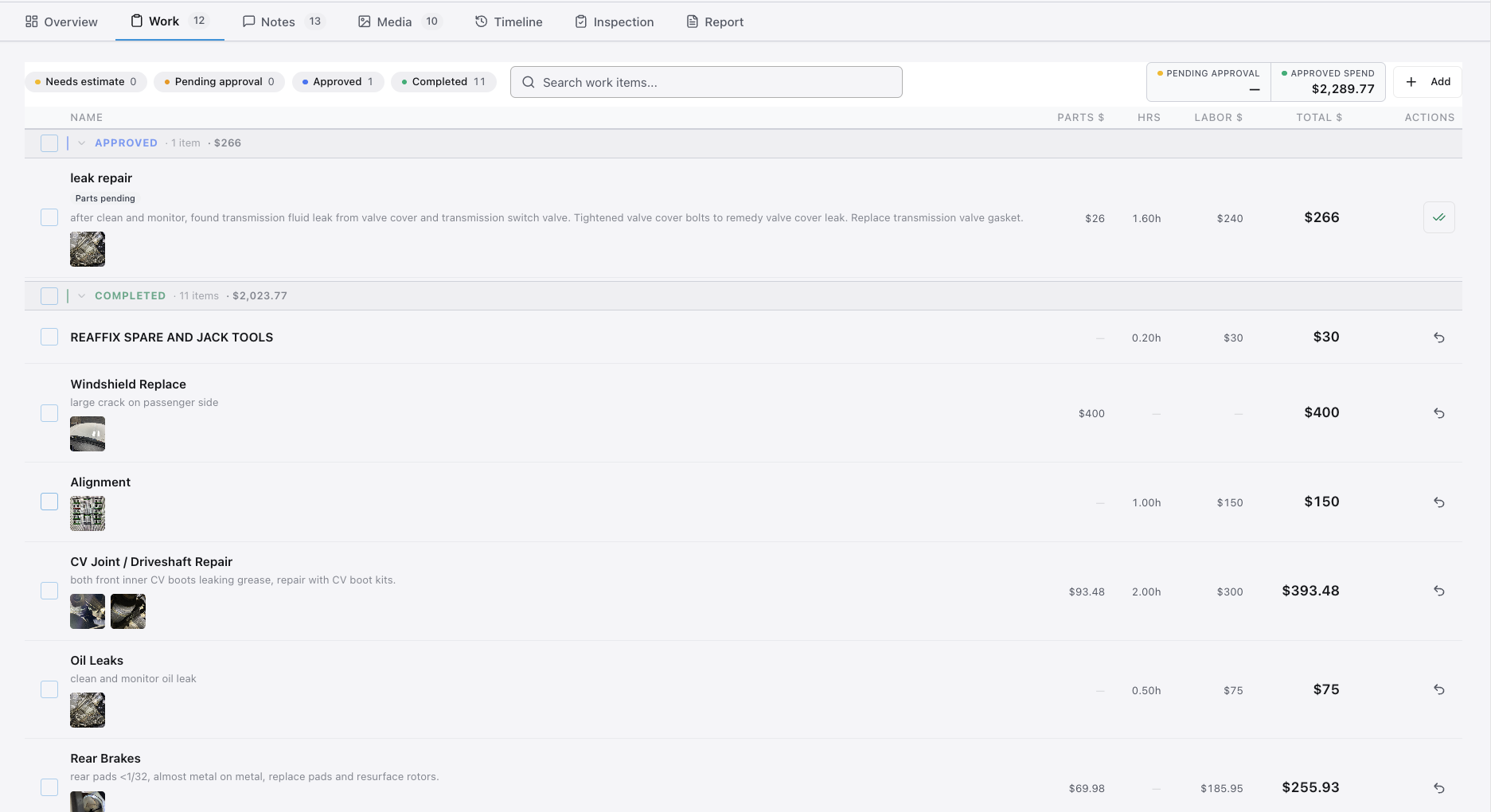
Task: Click the NAME column header
Action: tap(87, 117)
